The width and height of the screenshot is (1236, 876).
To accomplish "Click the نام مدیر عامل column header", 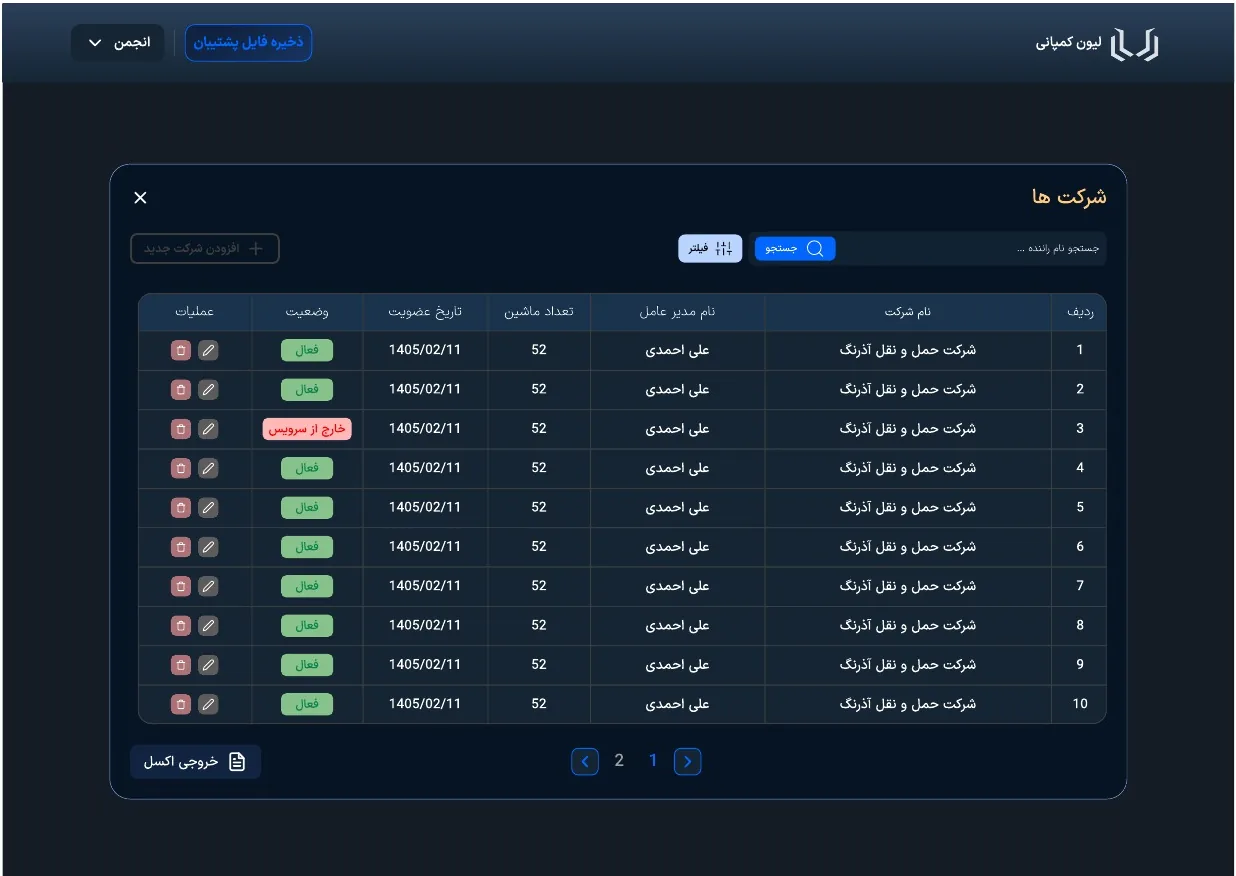I will (678, 312).
